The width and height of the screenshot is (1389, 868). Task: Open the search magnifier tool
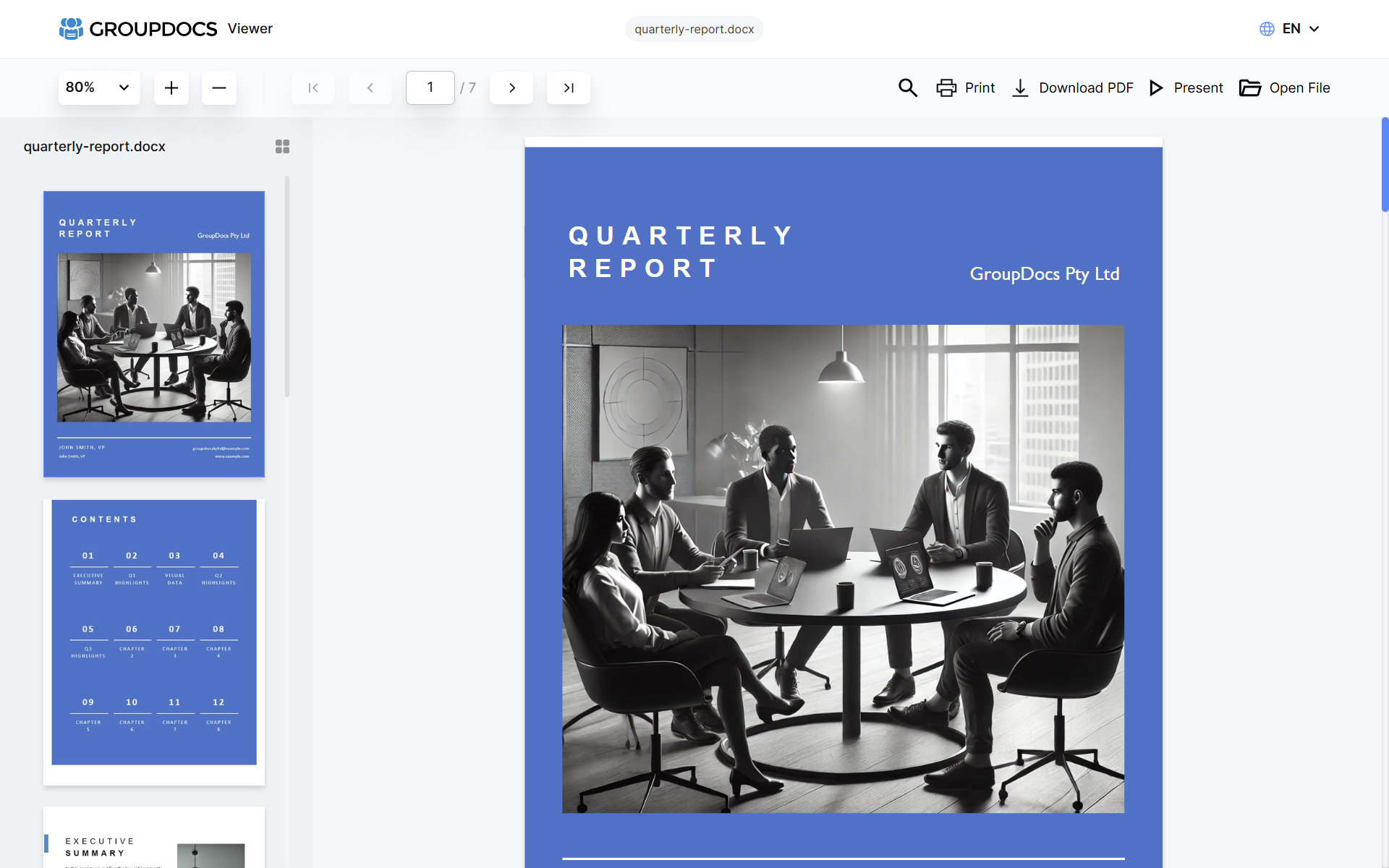coord(907,88)
